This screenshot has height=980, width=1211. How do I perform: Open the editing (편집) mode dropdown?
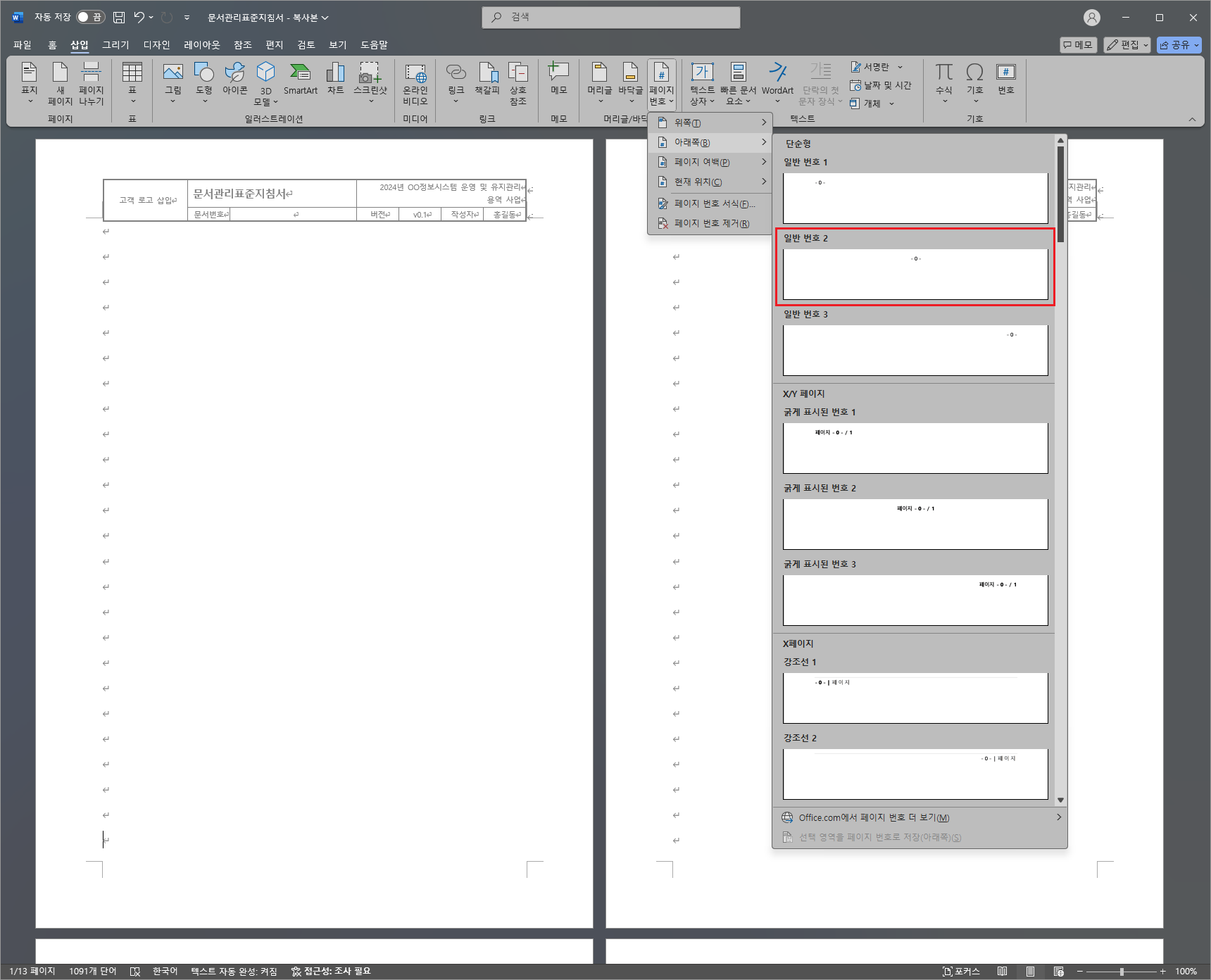pos(1127,45)
